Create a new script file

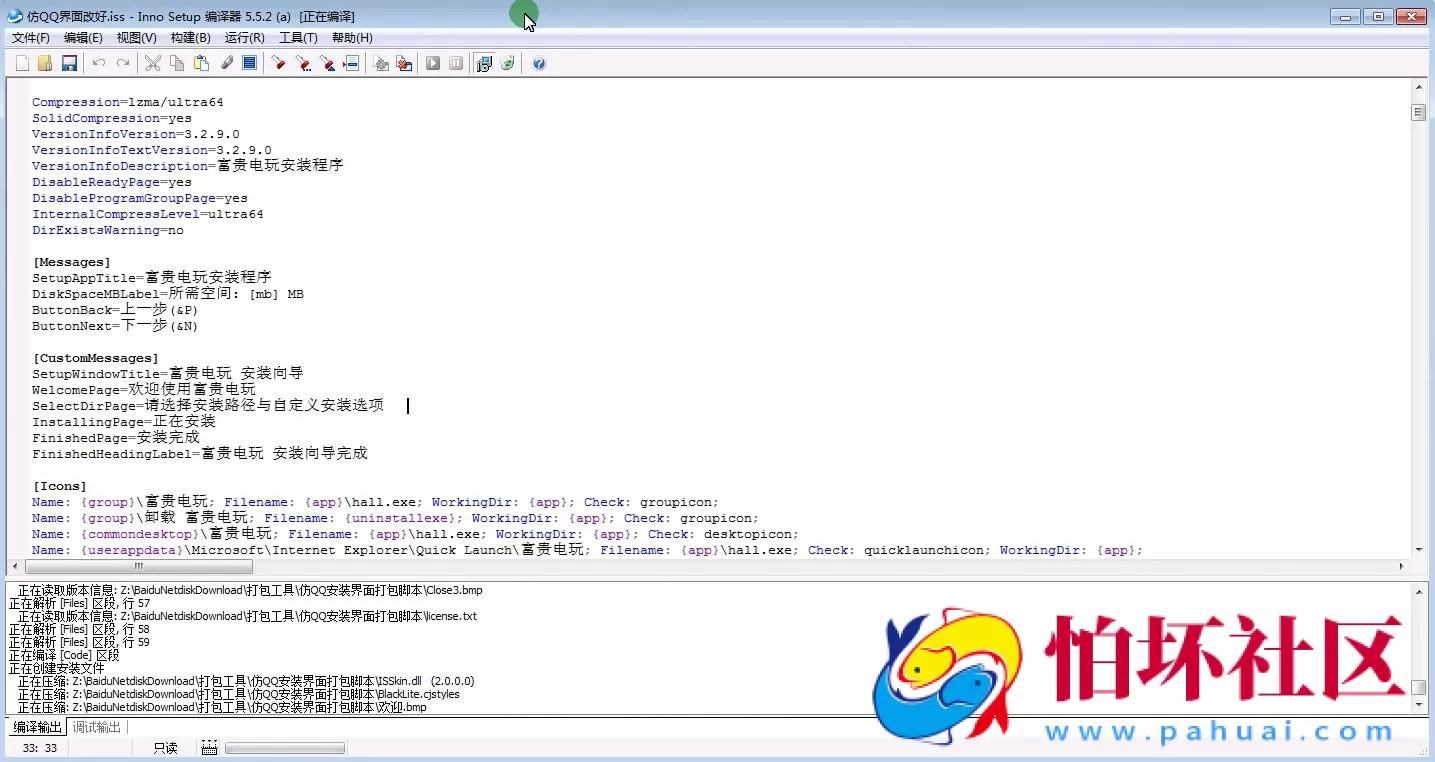[x=22, y=63]
